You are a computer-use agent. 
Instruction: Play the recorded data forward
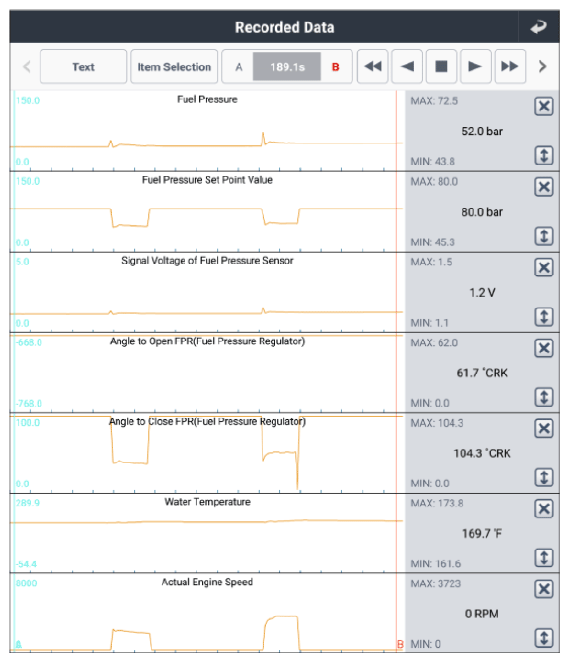pyautogui.click(x=476, y=67)
